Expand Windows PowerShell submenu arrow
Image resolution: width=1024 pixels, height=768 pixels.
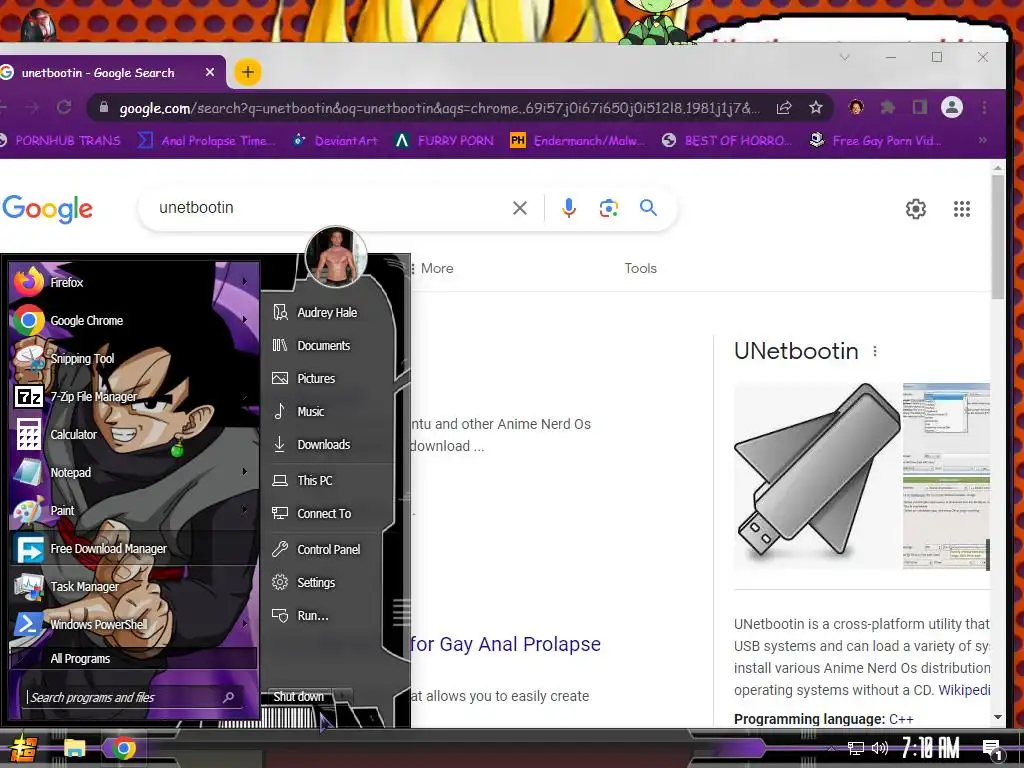point(245,624)
